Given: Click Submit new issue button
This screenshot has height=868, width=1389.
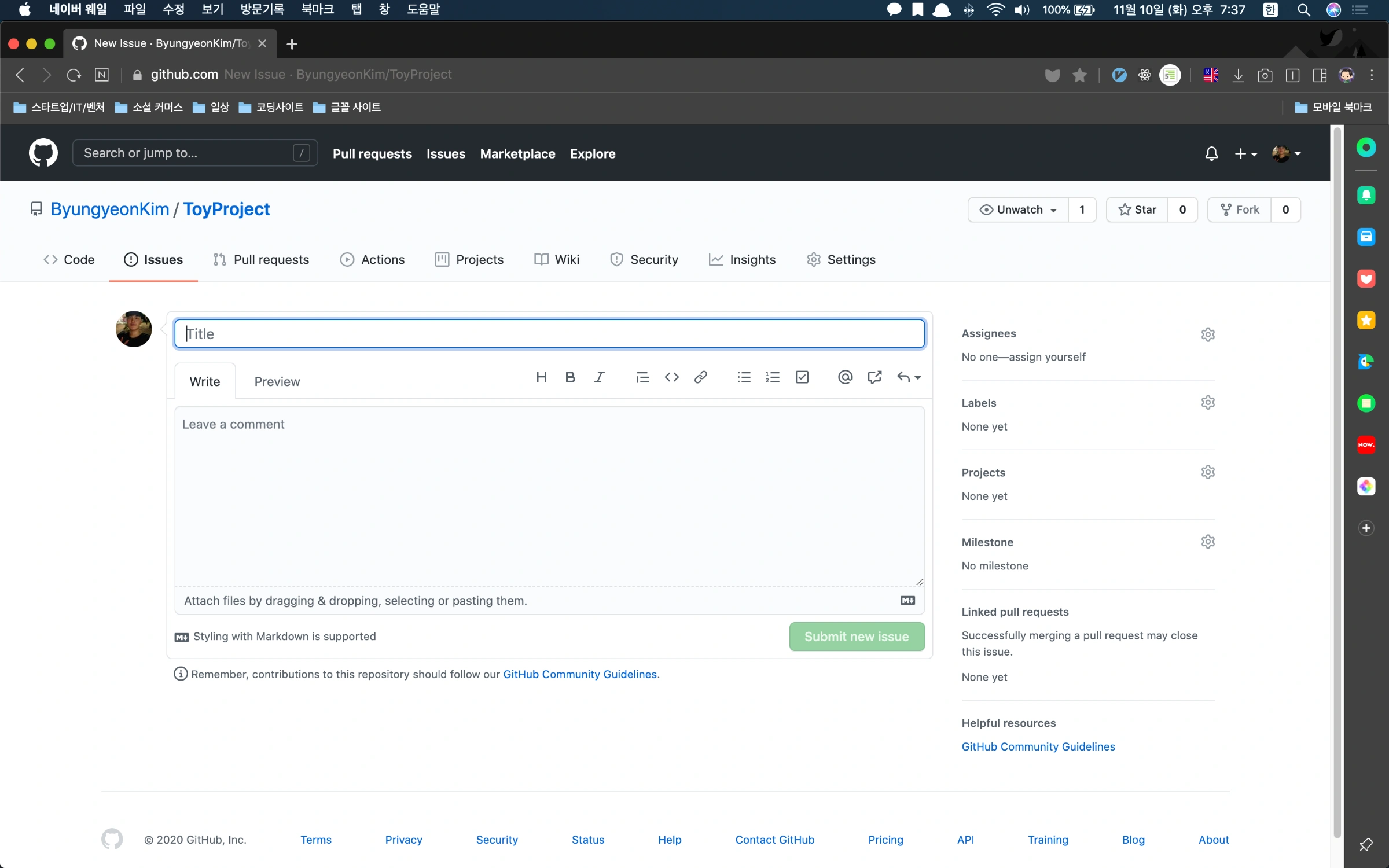Looking at the screenshot, I should 857,637.
